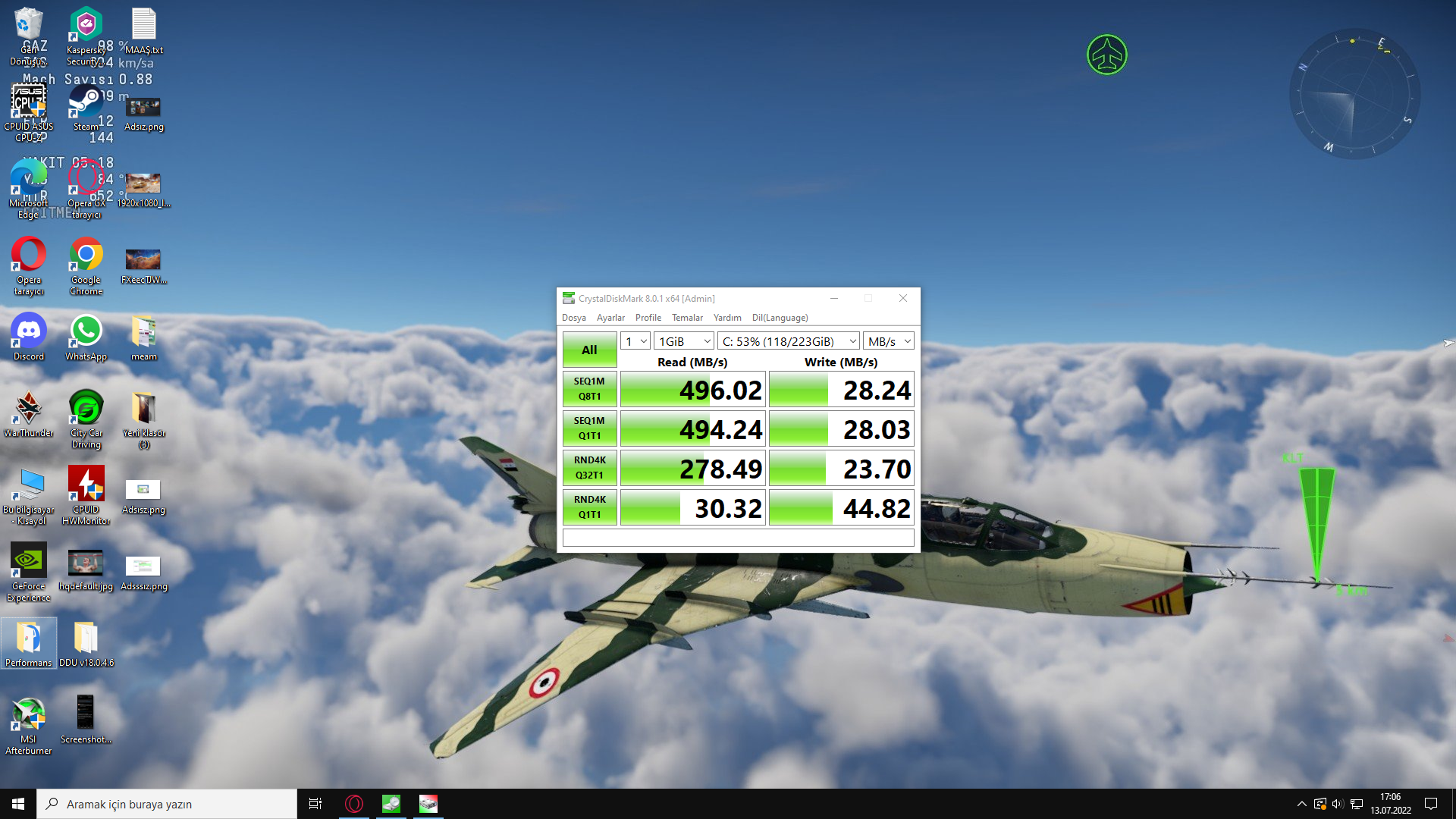Viewport: 1456px width, 819px height.
Task: Show hidden system tray icons
Action: [1301, 804]
